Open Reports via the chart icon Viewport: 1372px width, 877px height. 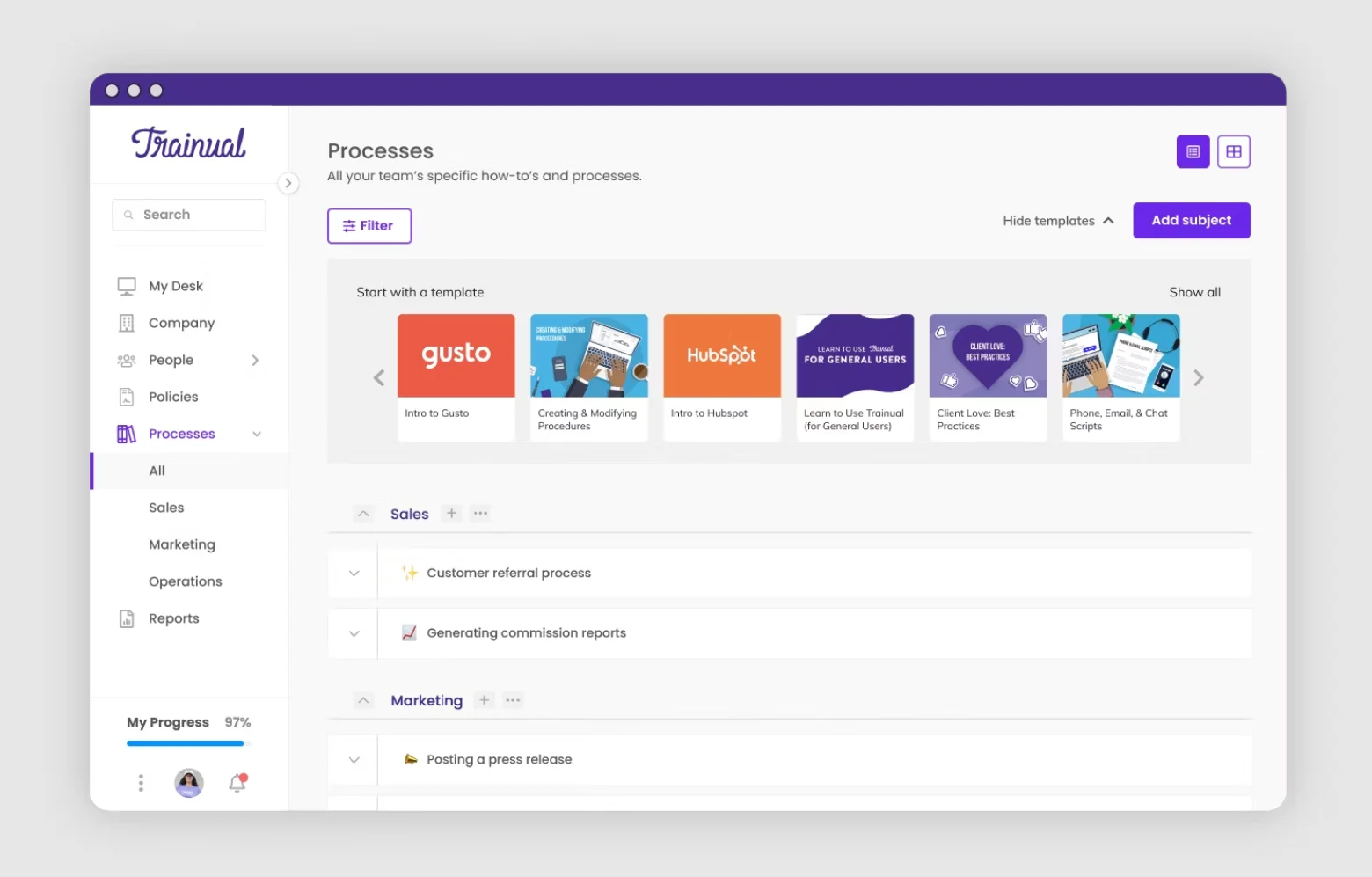pyautogui.click(x=126, y=618)
